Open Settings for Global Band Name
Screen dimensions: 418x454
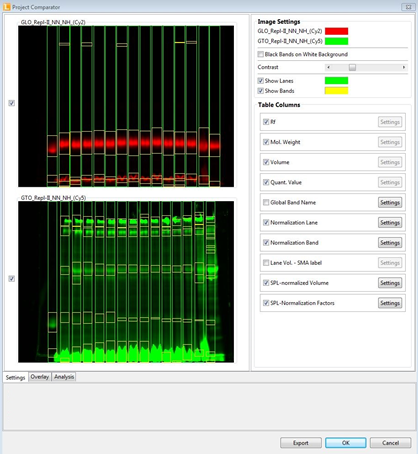point(390,202)
